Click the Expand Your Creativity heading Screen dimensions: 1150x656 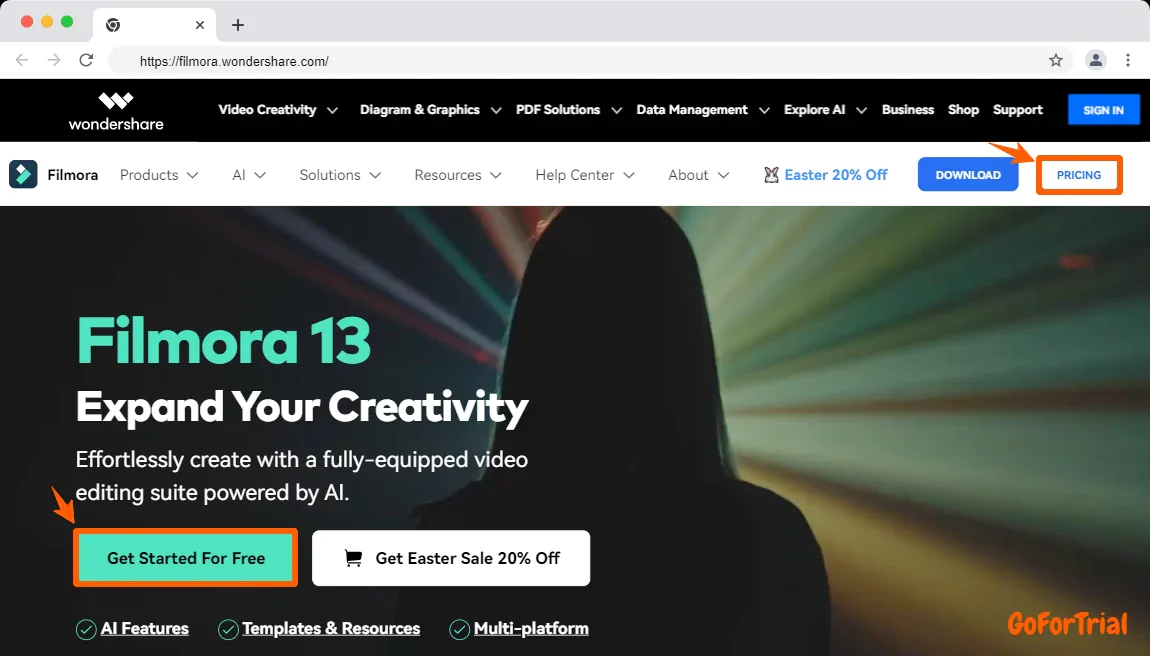click(x=302, y=407)
